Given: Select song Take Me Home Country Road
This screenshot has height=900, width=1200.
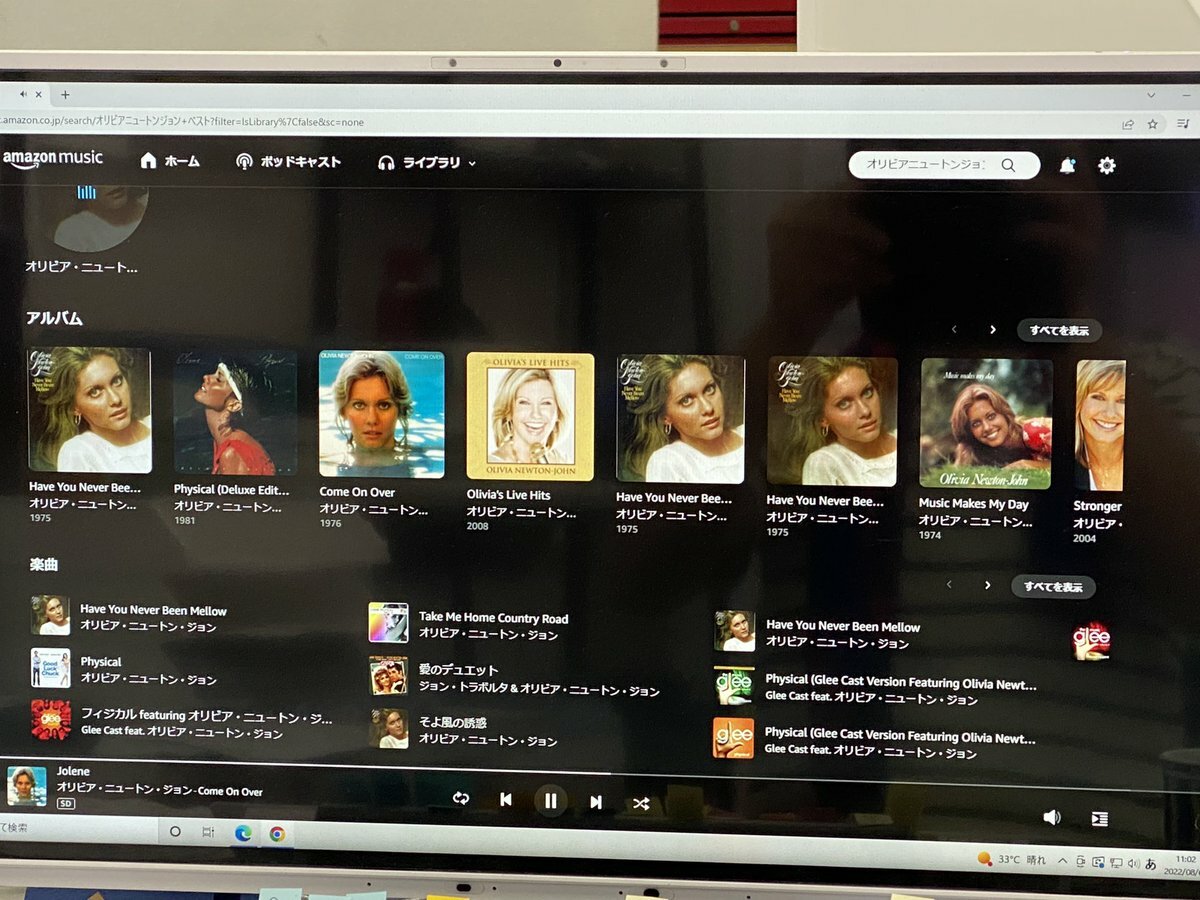Looking at the screenshot, I should point(493,618).
